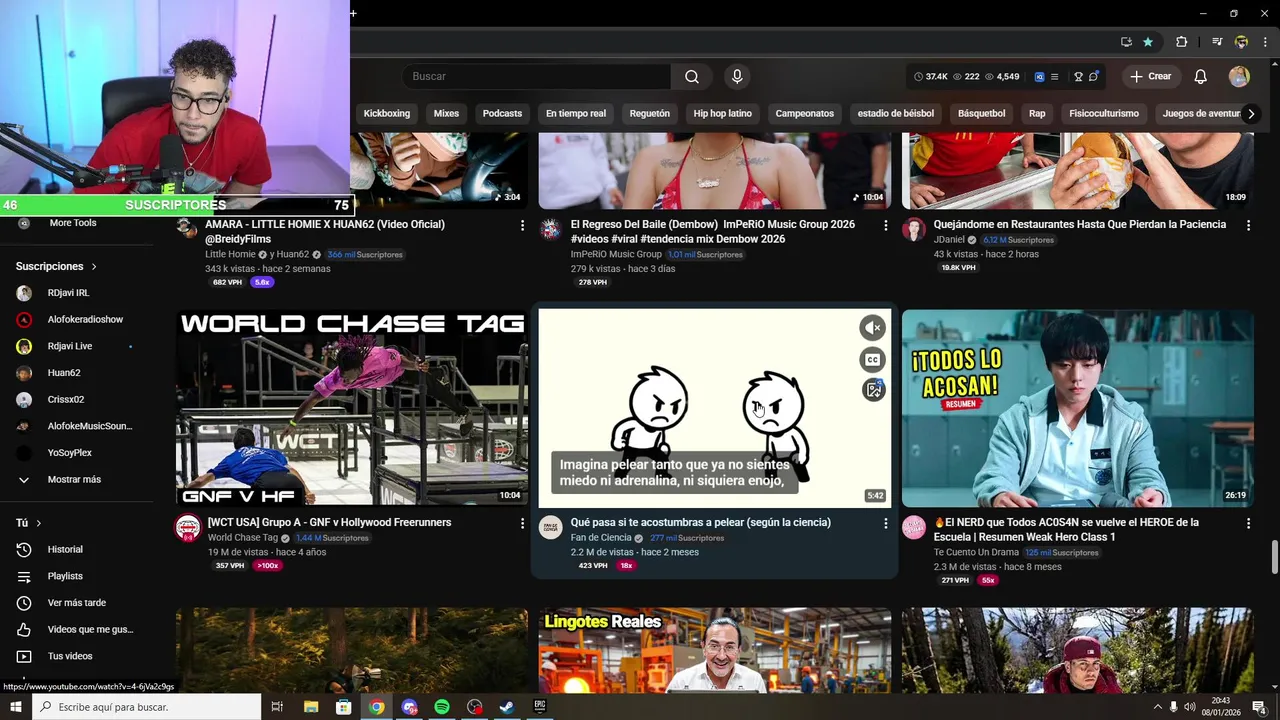Mute the preview video speaker icon
The width and height of the screenshot is (1280, 720).
pos(873,328)
